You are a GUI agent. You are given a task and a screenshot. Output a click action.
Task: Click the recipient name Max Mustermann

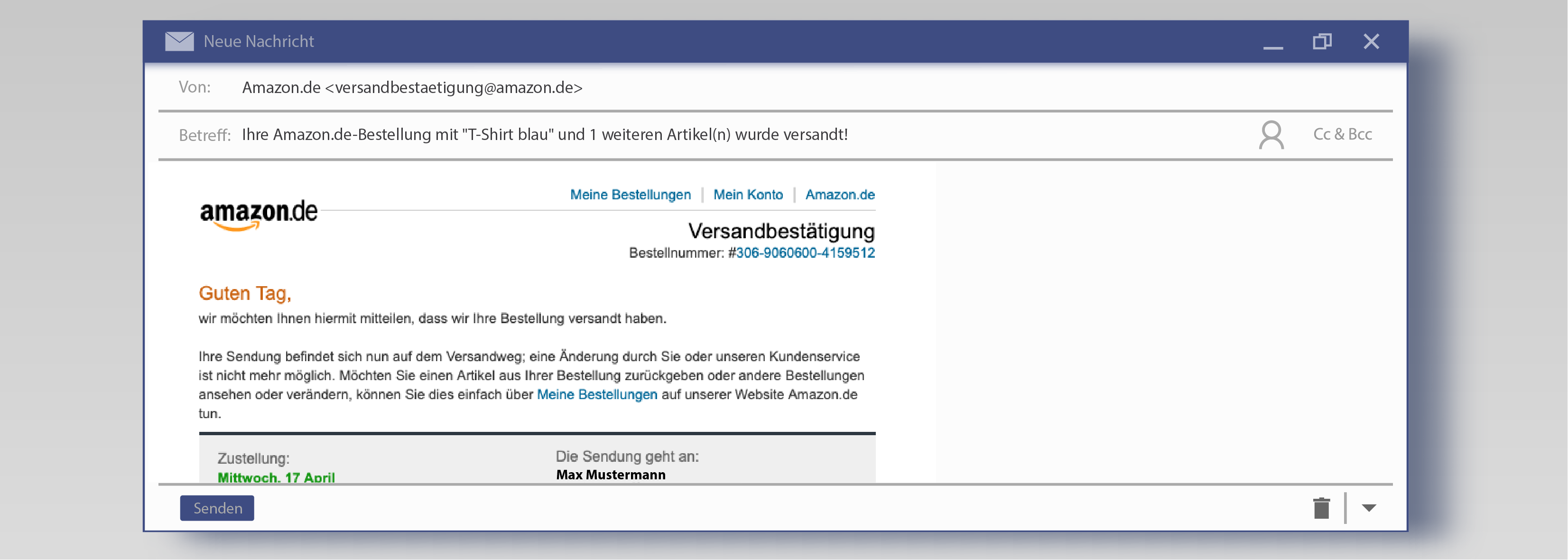click(611, 475)
